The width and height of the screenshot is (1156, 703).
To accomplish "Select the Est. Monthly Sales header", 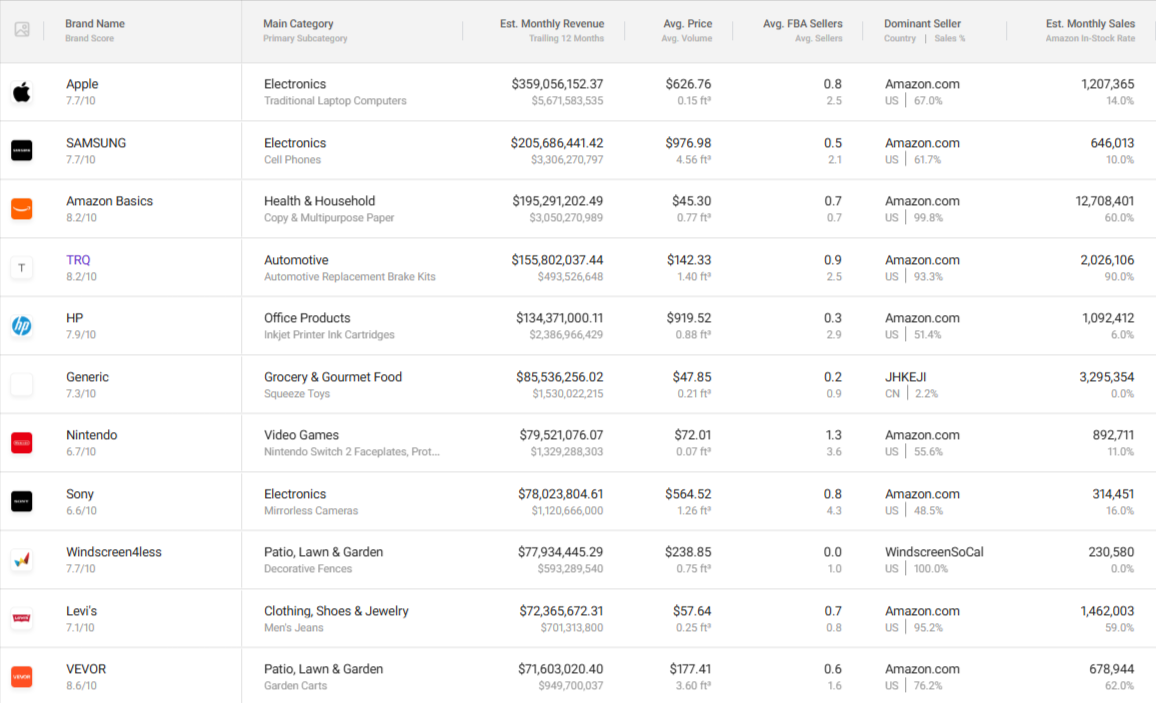I will (1090, 24).
